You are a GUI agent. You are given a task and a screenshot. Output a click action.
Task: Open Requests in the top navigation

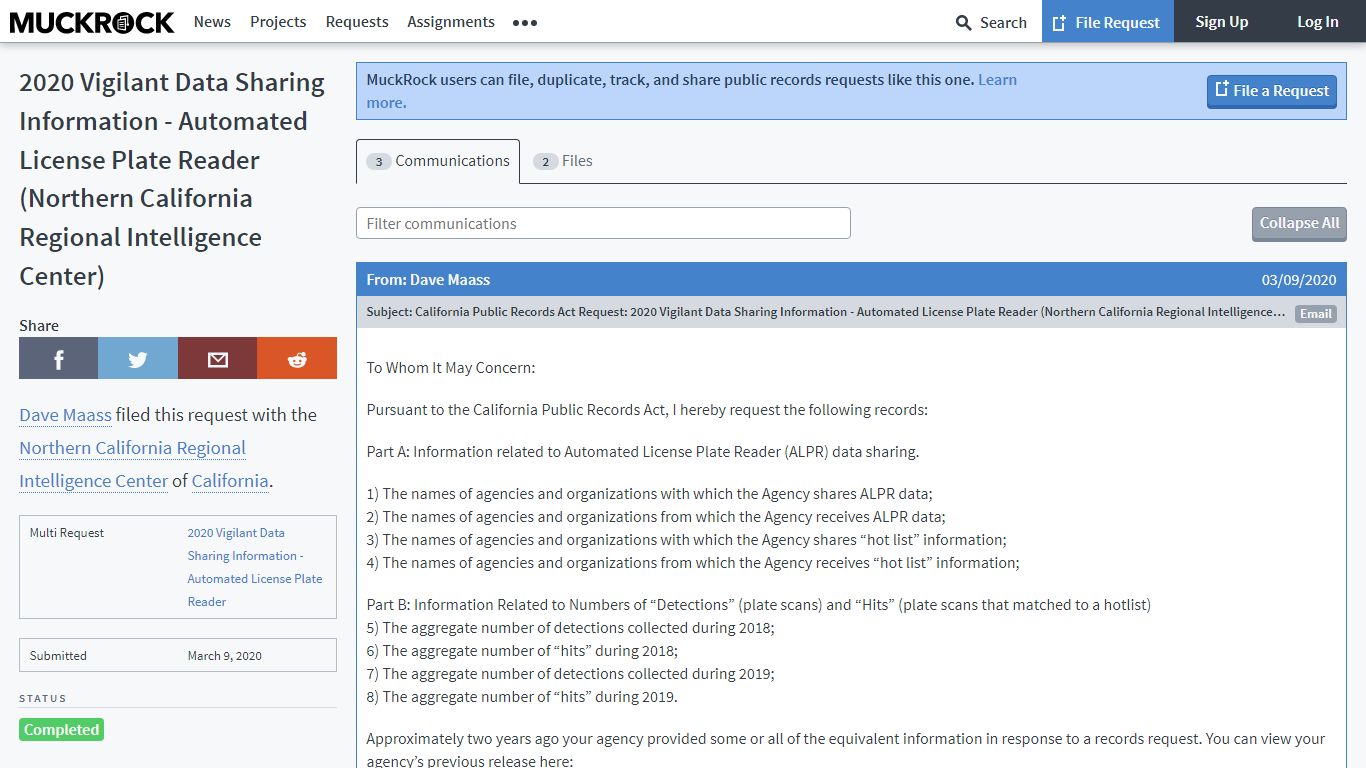357,21
